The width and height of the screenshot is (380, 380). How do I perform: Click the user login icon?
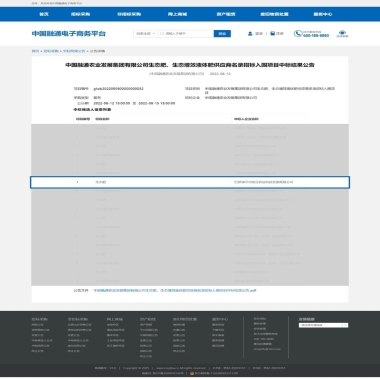(250, 34)
